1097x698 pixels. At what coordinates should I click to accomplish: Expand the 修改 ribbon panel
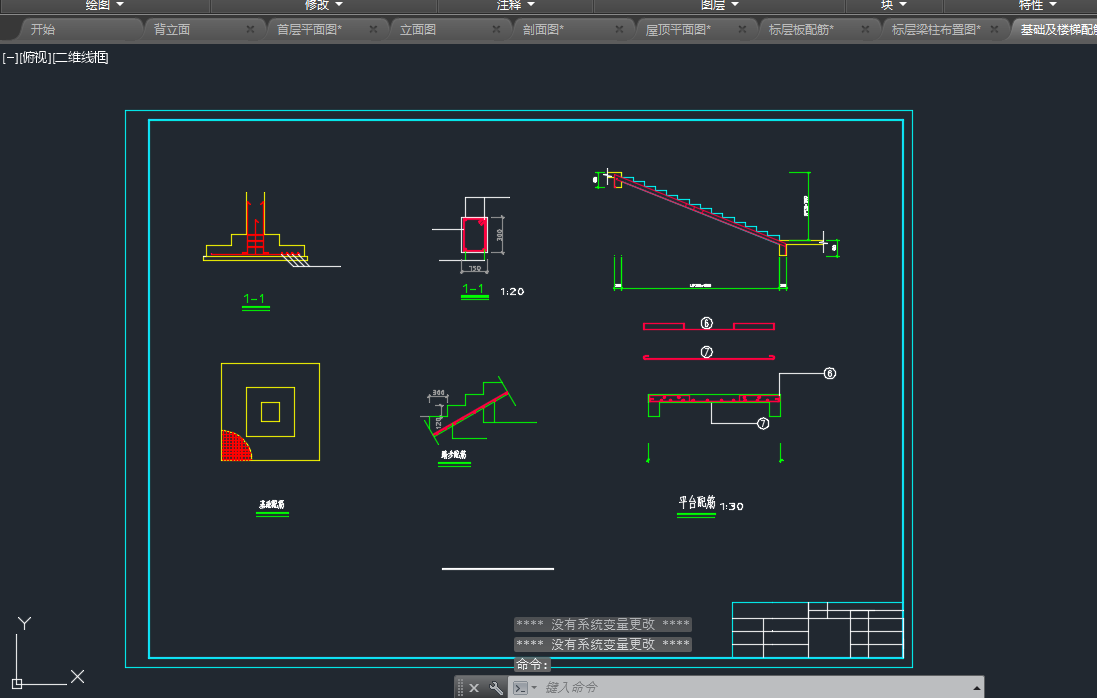323,5
